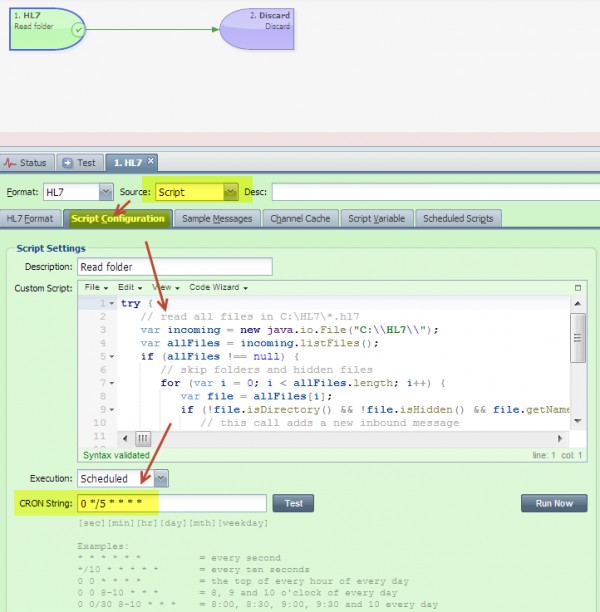Click the editor scroll down arrow

[x=578, y=421]
